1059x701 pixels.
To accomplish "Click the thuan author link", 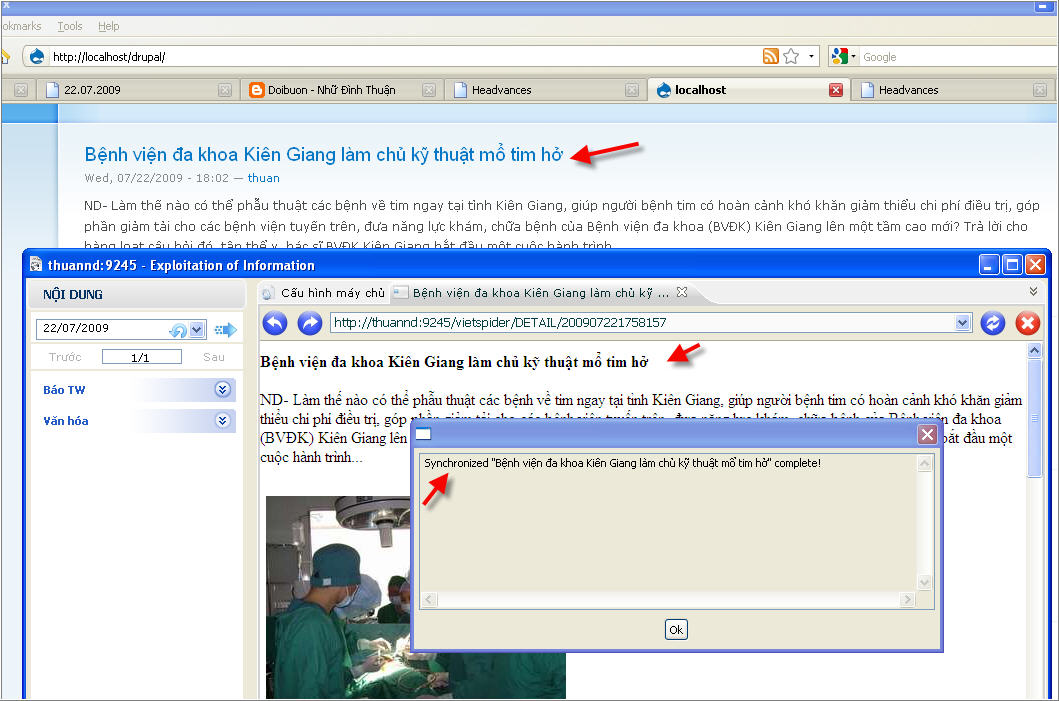I will [264, 178].
